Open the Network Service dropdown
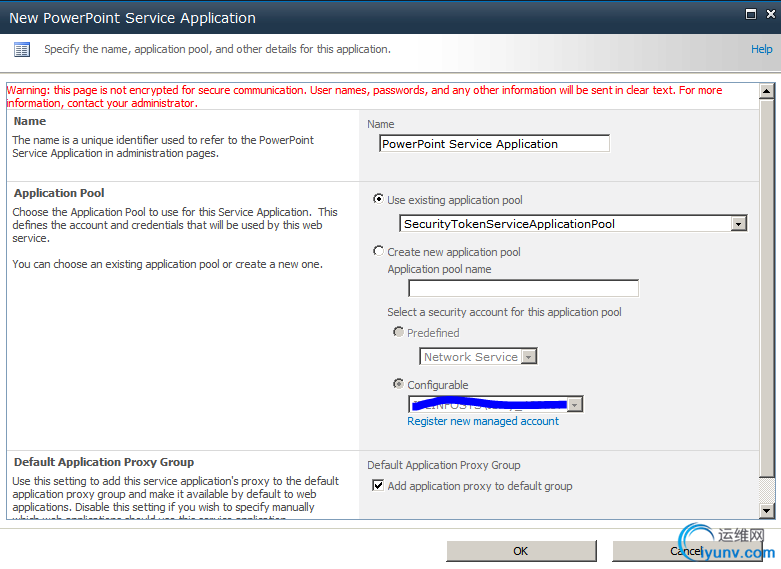Image resolution: width=781 pixels, height=569 pixels. 529,357
